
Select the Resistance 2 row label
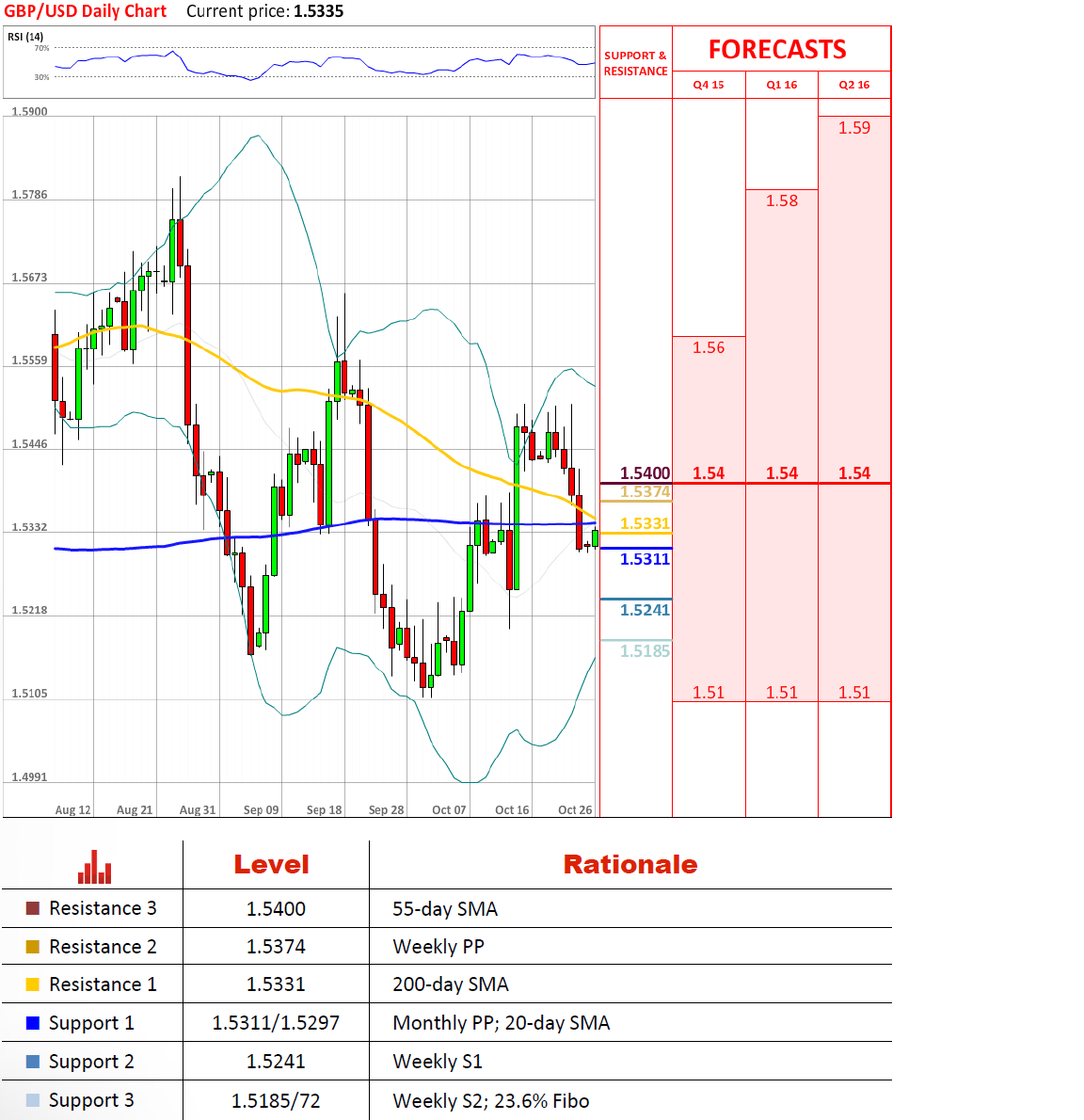point(103,947)
